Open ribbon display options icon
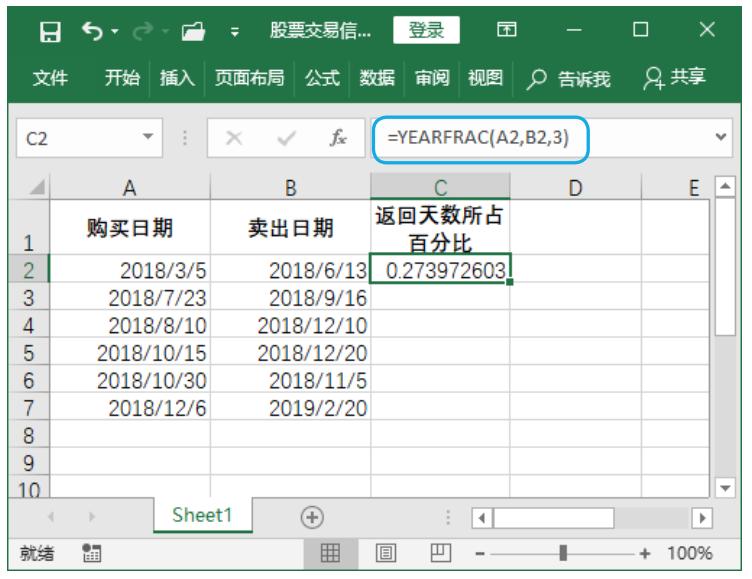The image size is (752, 579). tap(506, 30)
